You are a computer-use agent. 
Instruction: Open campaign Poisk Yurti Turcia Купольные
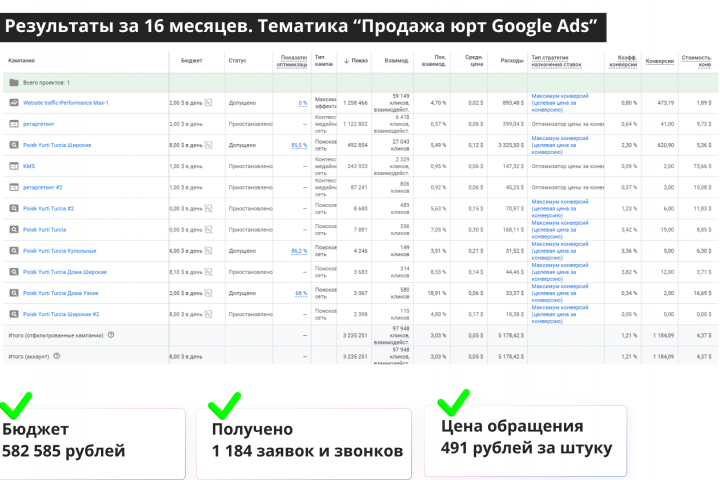coord(60,251)
